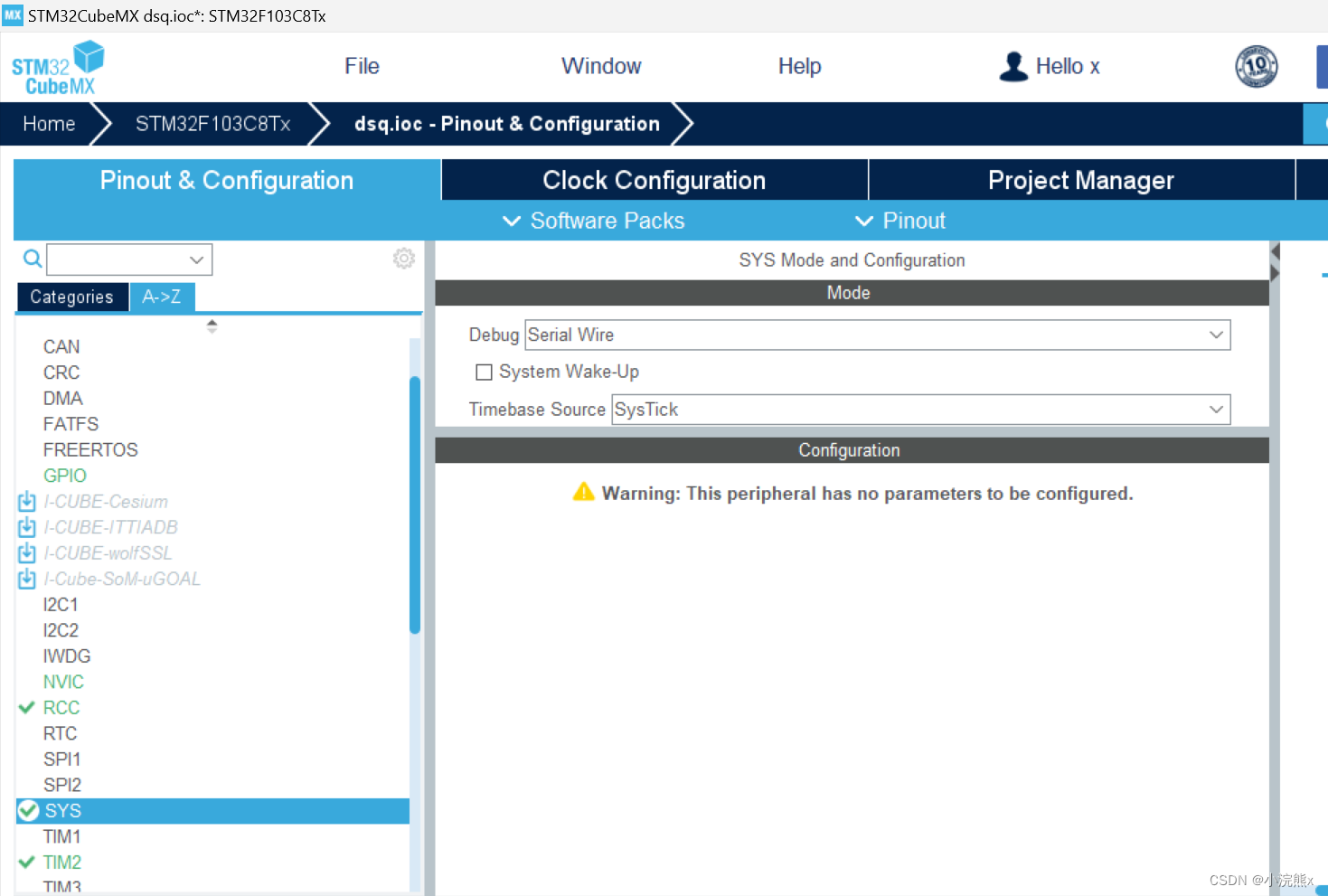
Task: Select NVIC in the peripheral list
Action: pyautogui.click(x=63, y=682)
